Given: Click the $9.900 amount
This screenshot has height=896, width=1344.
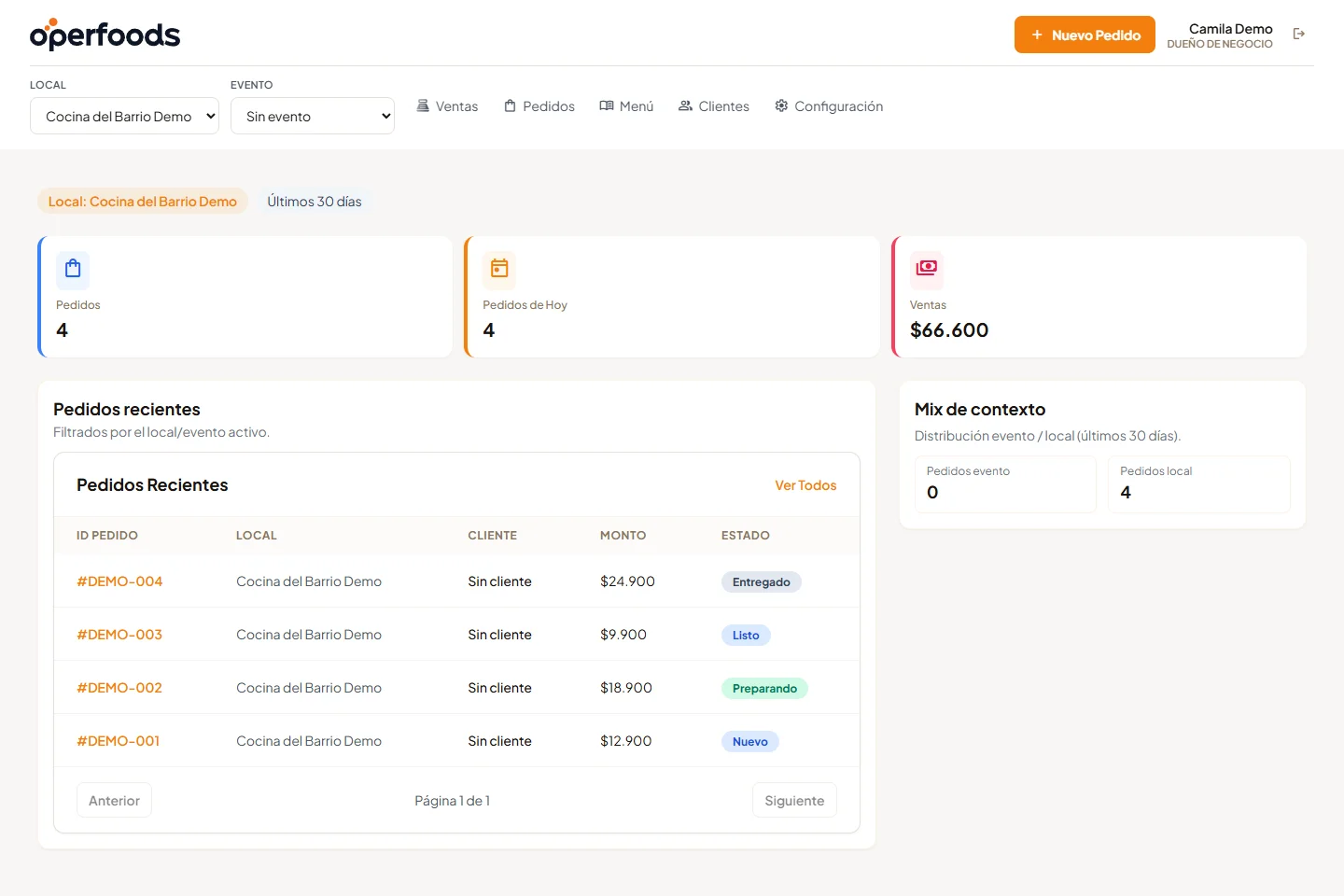Looking at the screenshot, I should click(x=623, y=635).
